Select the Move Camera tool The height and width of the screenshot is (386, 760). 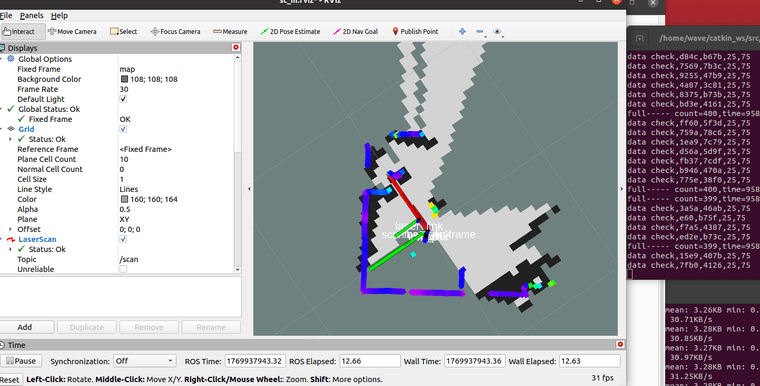pyautogui.click(x=72, y=32)
